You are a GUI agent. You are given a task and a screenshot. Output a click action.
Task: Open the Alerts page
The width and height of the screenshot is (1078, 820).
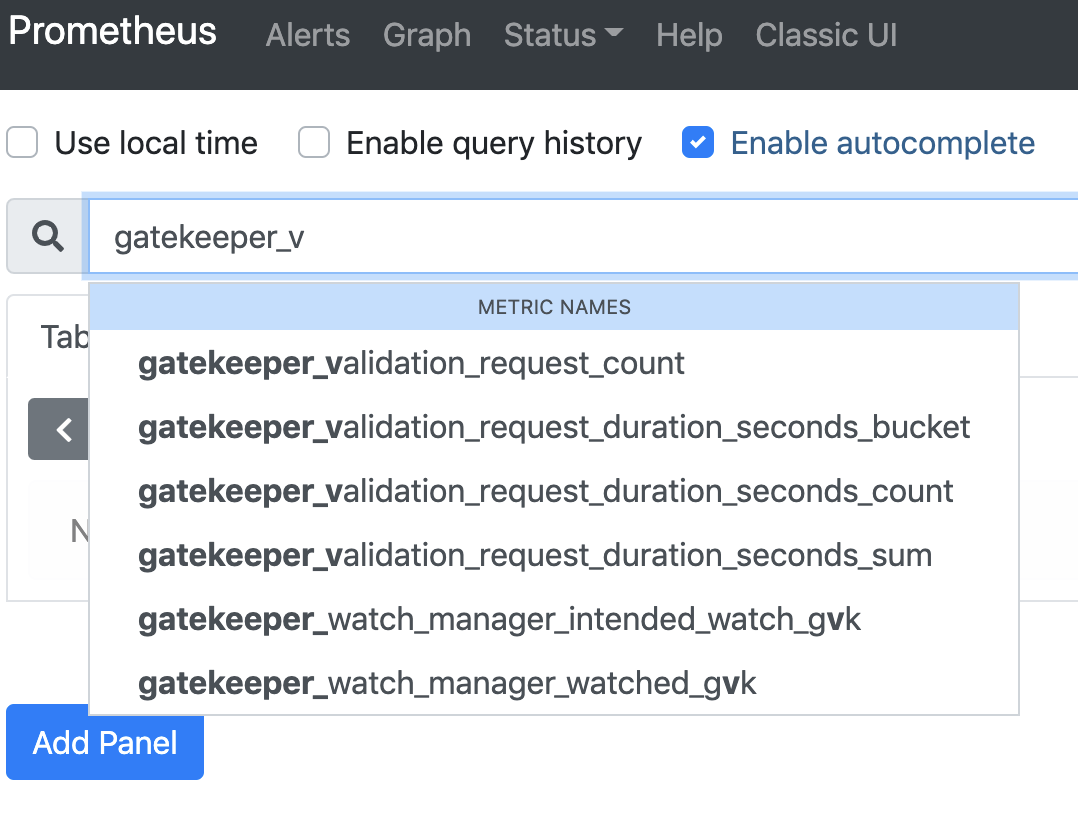coord(307,35)
